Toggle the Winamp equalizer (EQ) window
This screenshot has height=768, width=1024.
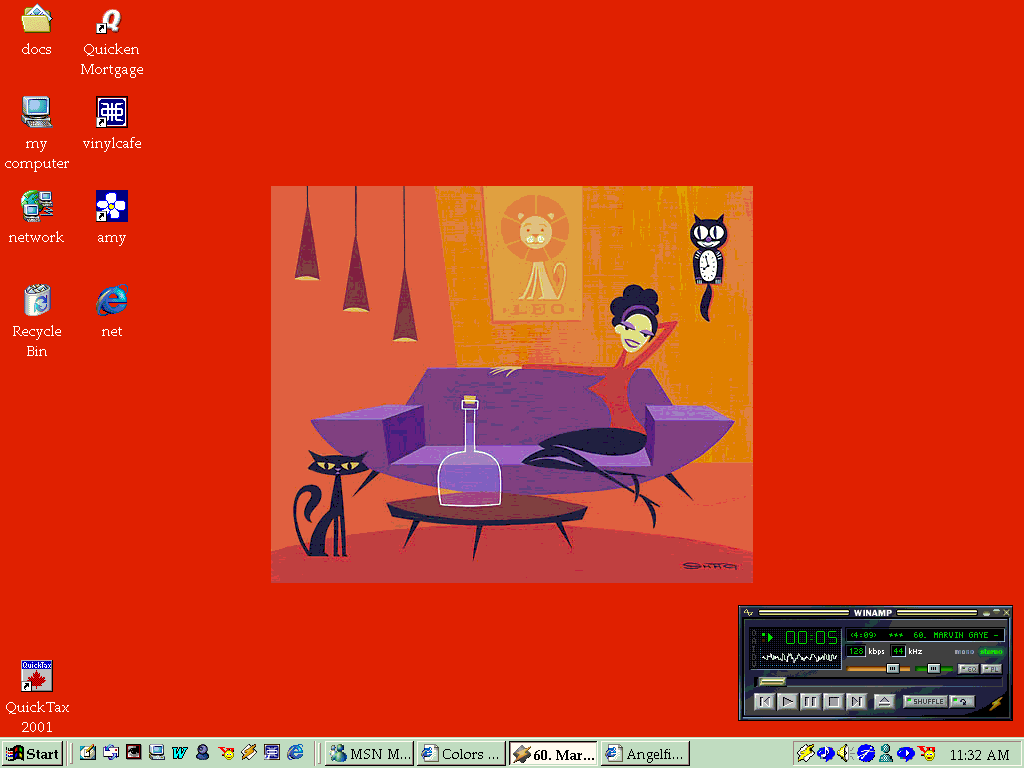(x=967, y=668)
